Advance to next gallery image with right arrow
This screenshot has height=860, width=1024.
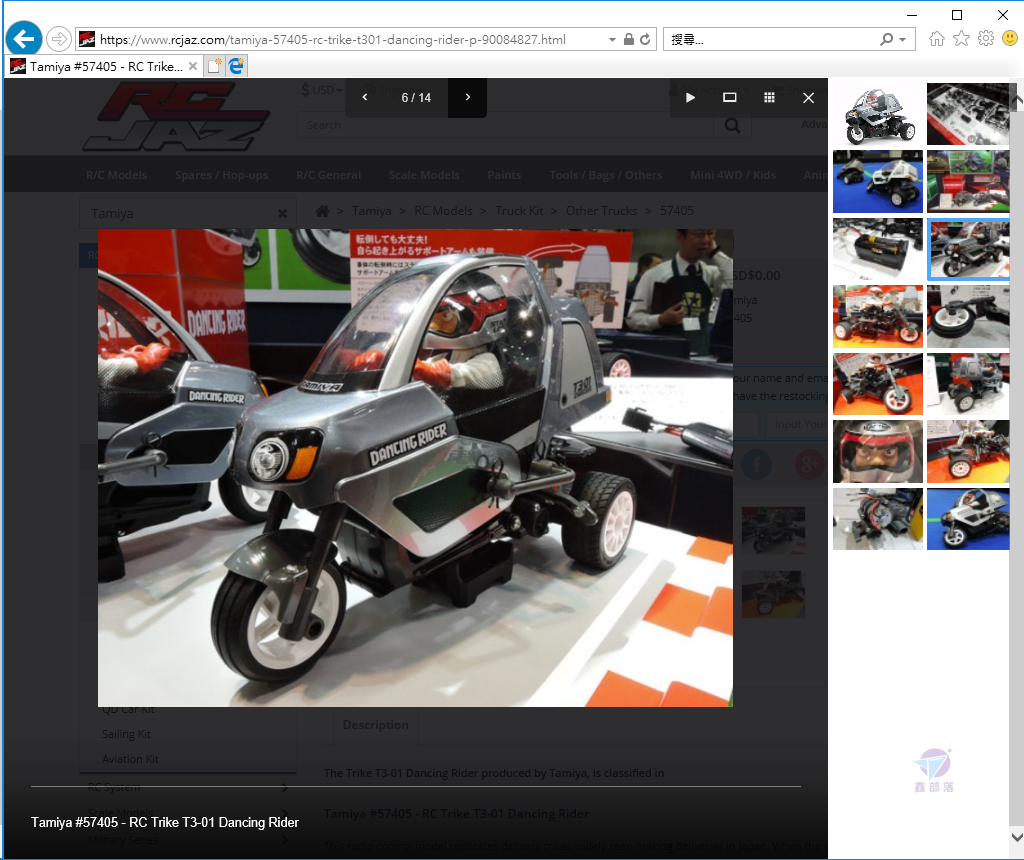(x=468, y=97)
